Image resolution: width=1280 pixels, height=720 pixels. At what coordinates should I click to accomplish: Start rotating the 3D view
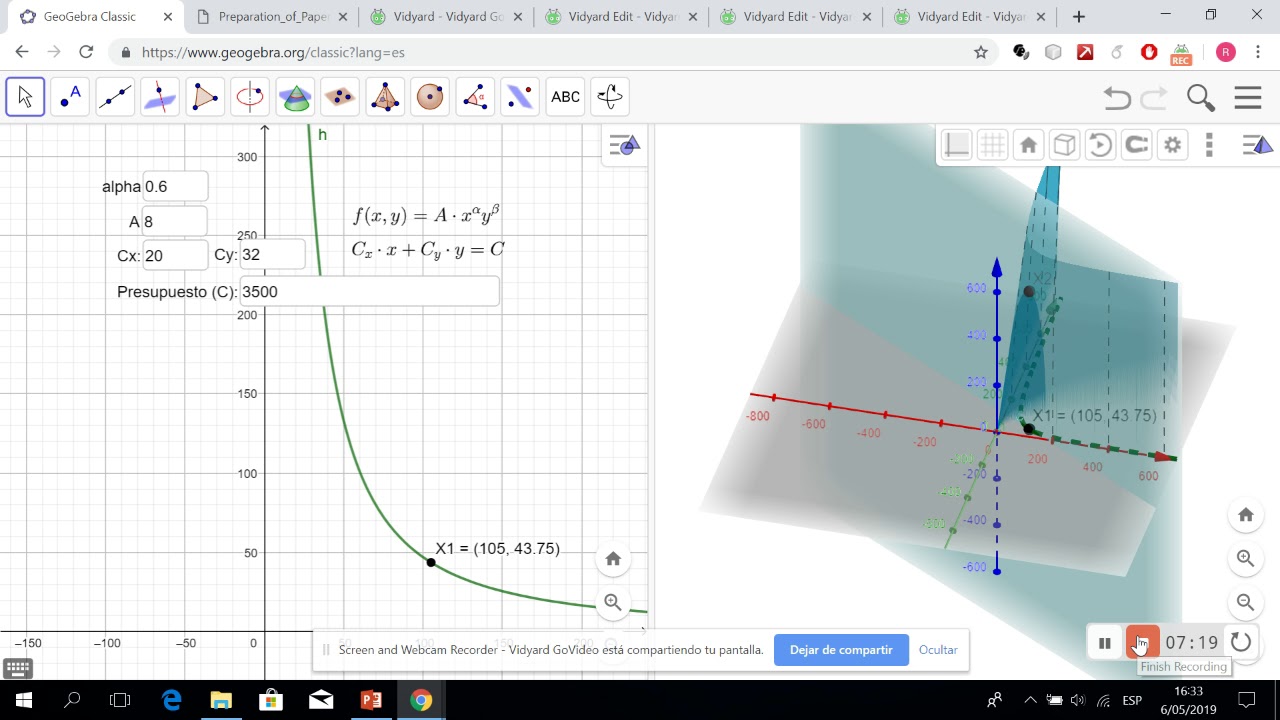click(x=1100, y=145)
